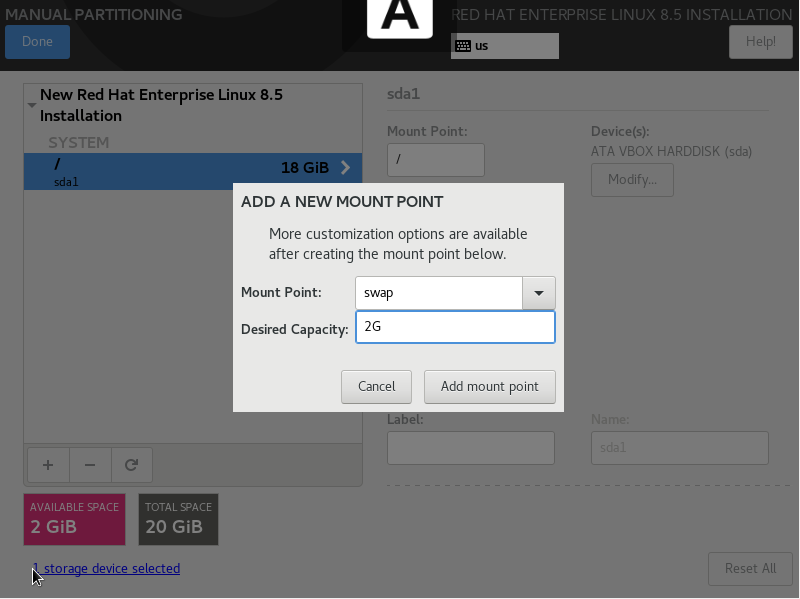
Task: Select the us keyboard layout indicator
Action: 505,46
